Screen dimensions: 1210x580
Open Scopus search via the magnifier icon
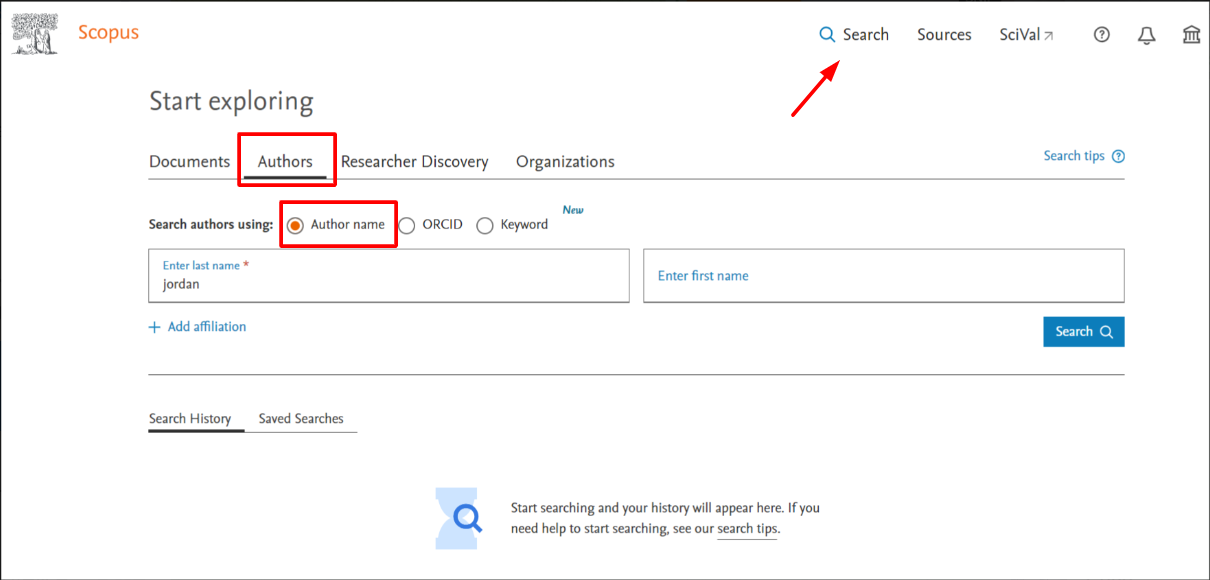tap(827, 33)
